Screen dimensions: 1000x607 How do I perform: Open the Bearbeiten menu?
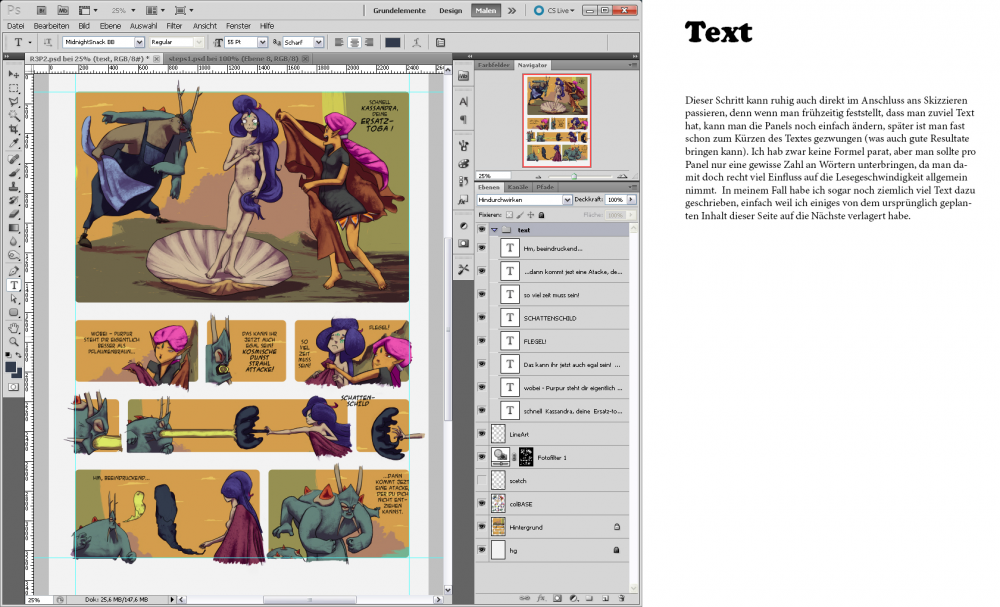(x=51, y=26)
